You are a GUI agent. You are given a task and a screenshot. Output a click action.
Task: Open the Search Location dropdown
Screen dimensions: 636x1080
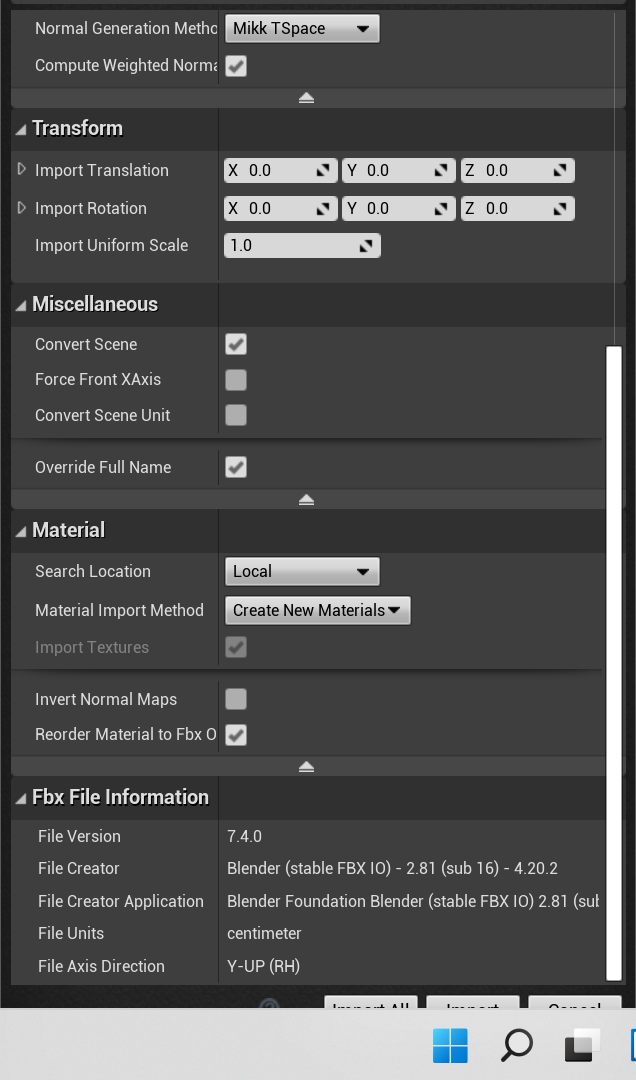click(301, 572)
